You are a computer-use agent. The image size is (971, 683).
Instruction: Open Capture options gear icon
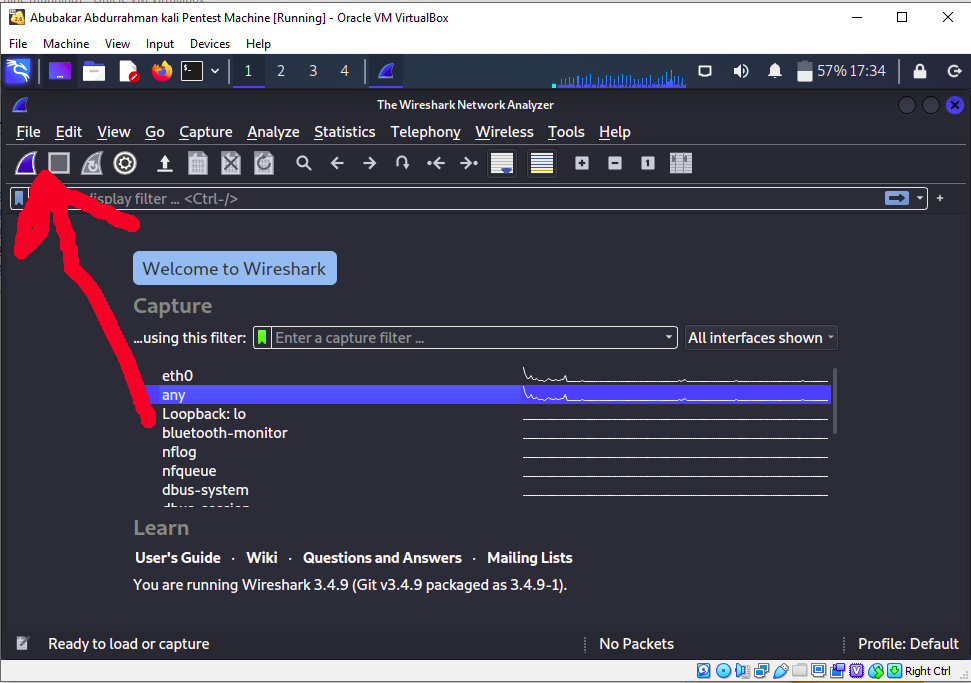[x=125, y=163]
